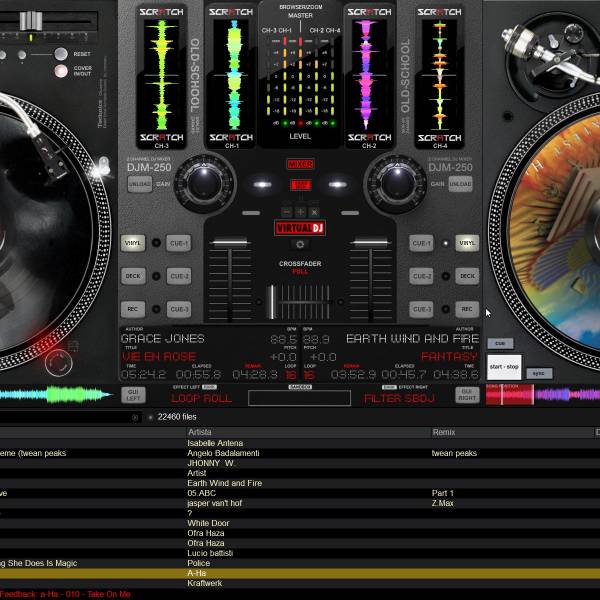Click the left UNLOAD button
600x600 pixels.
tap(140, 184)
